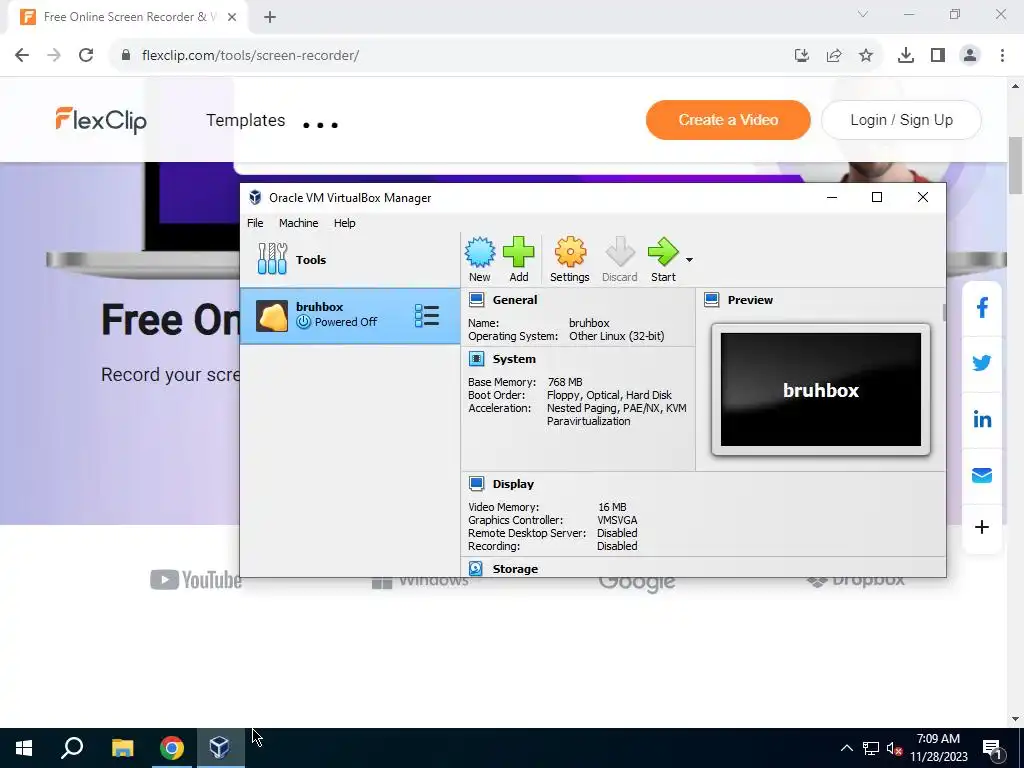Open Windows taskbar search
The height and width of the screenshot is (768, 1024).
tap(72, 748)
